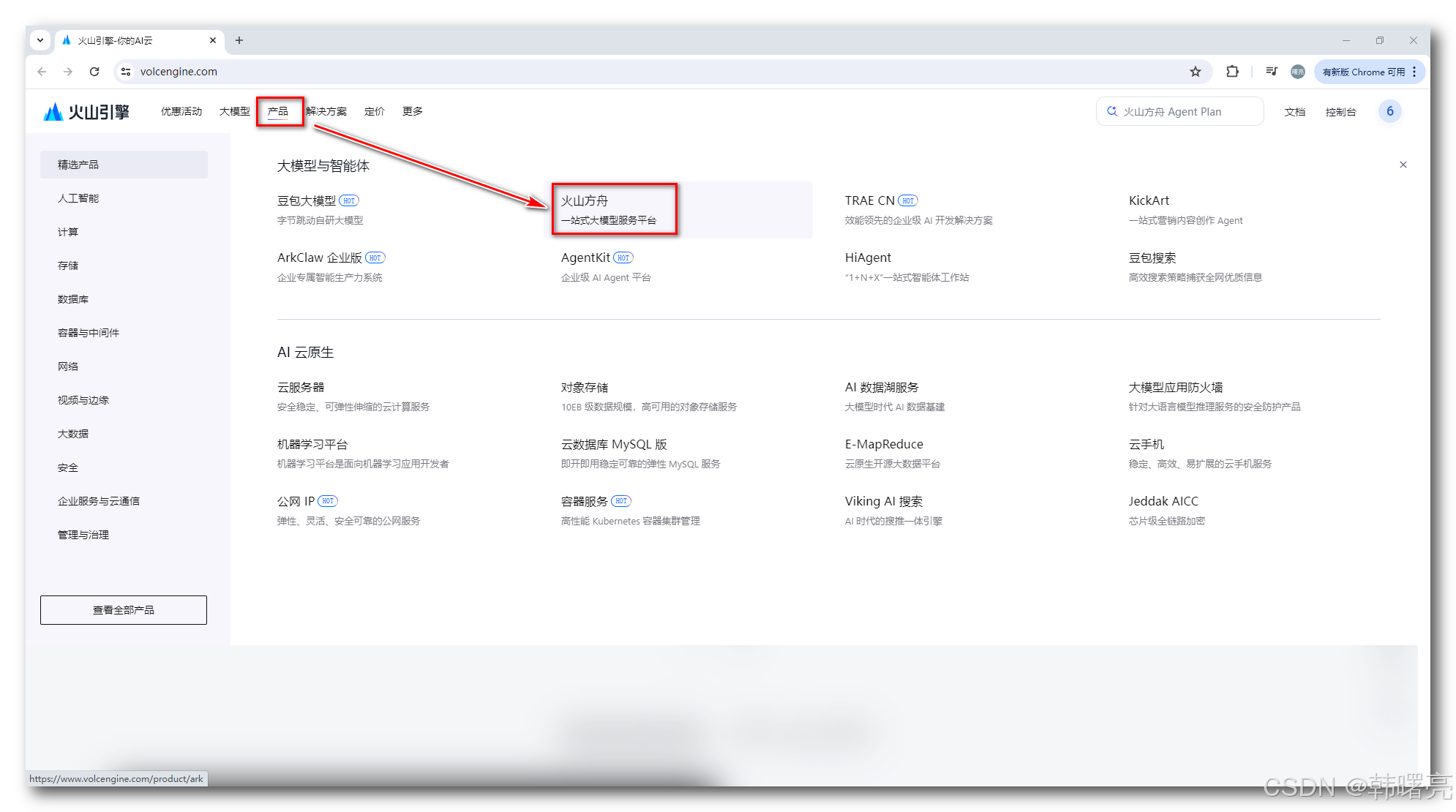Open the Chrome extensions puzzle icon

pos(1232,72)
